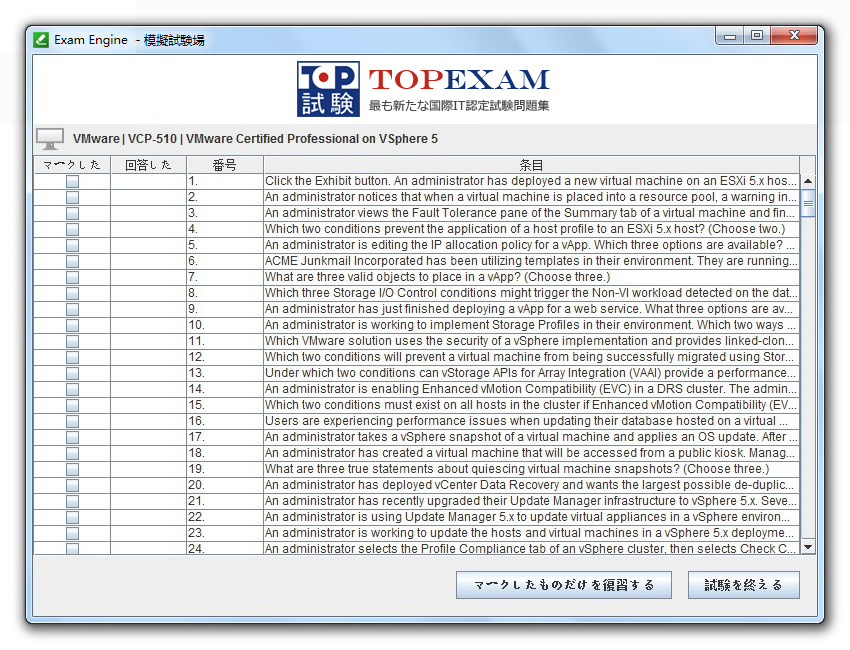
Task: Maximize the Exam Engine window
Action: 757,36
